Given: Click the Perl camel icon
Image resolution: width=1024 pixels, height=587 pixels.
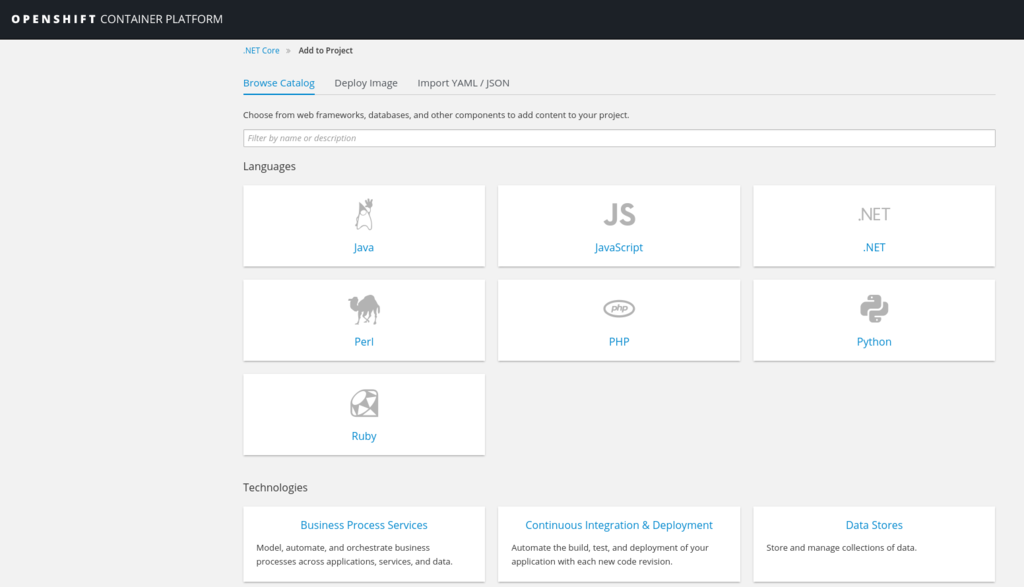Looking at the screenshot, I should pos(364,309).
